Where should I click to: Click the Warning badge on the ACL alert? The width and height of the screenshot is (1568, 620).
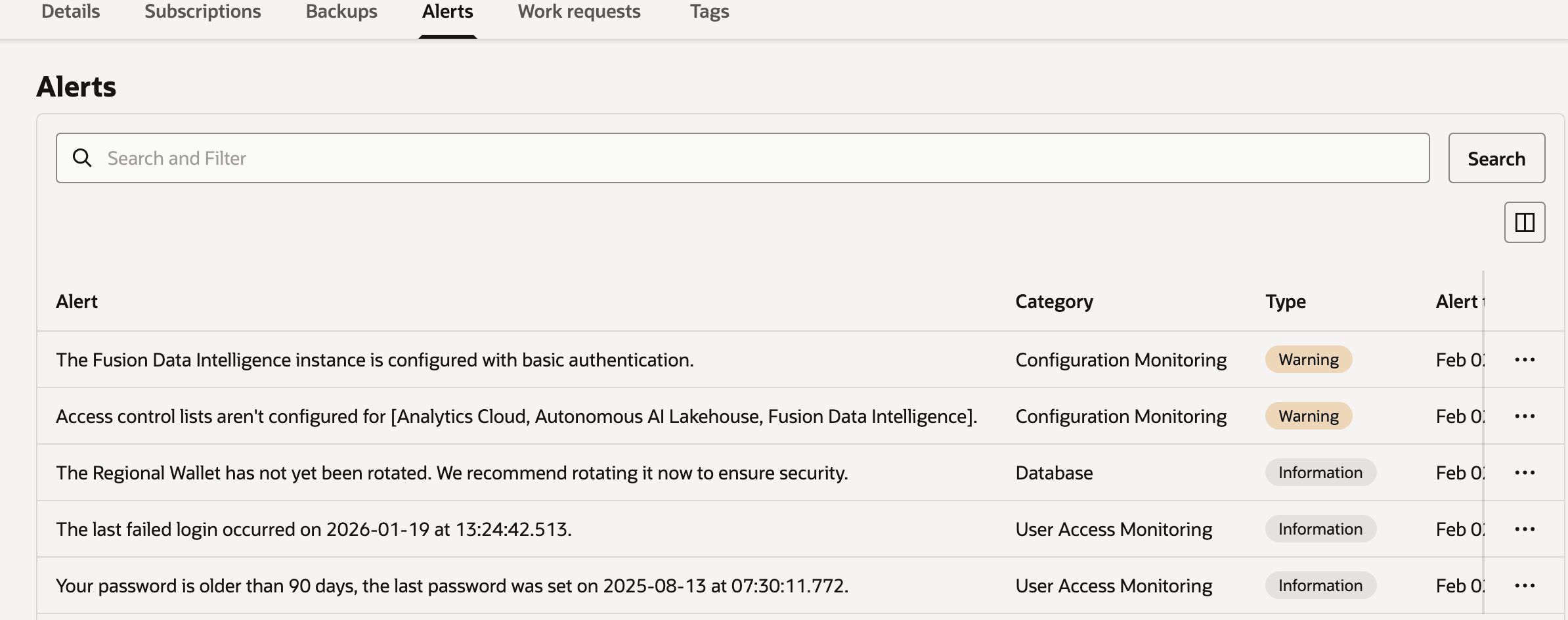coord(1308,415)
